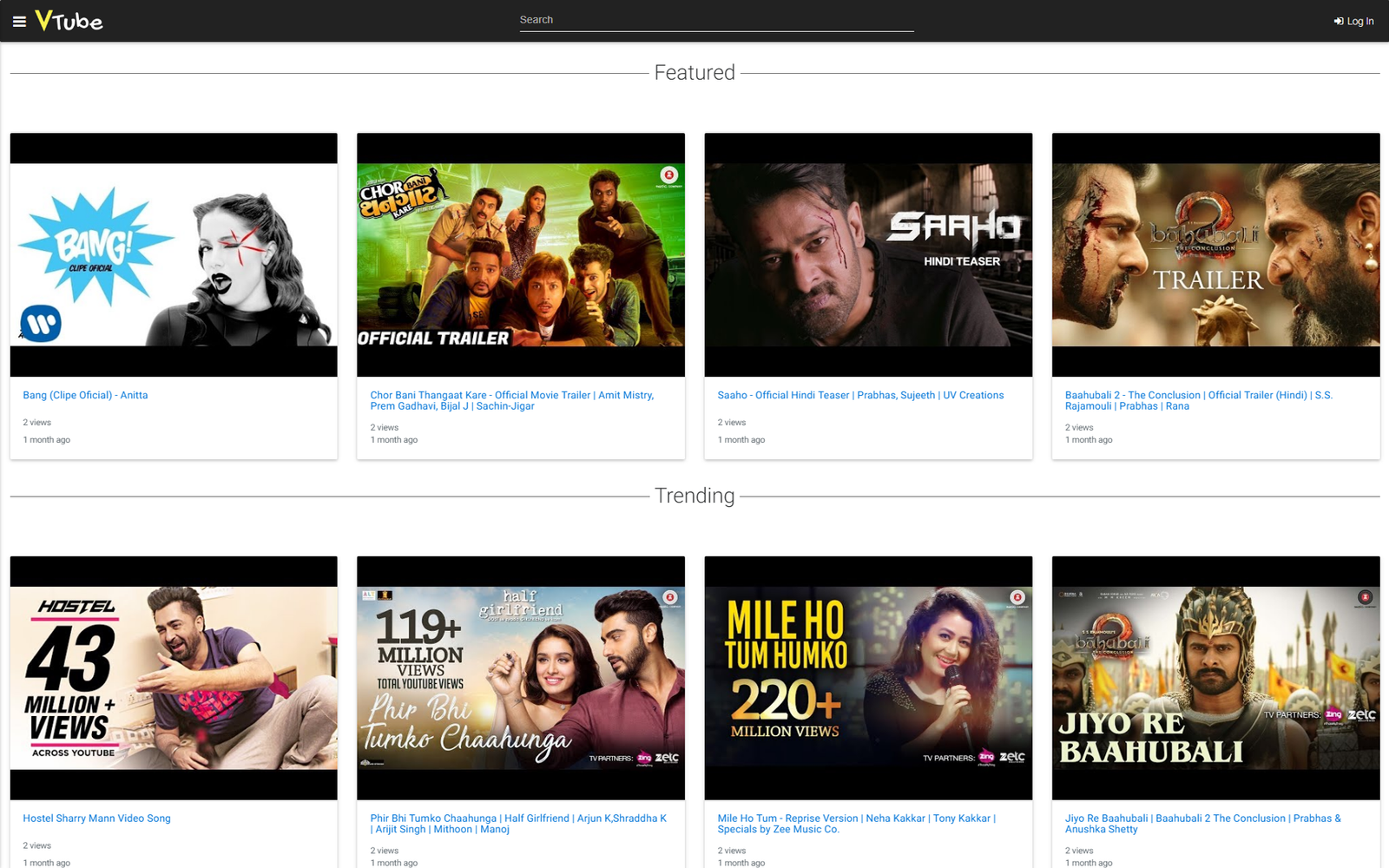Click the Hostel Sharry Mann Video Song title
This screenshot has height=868, width=1389.
(x=96, y=819)
